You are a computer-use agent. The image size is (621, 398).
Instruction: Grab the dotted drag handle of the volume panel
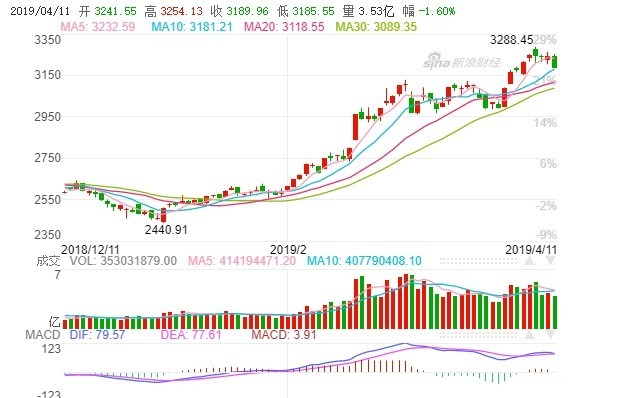[478, 261]
